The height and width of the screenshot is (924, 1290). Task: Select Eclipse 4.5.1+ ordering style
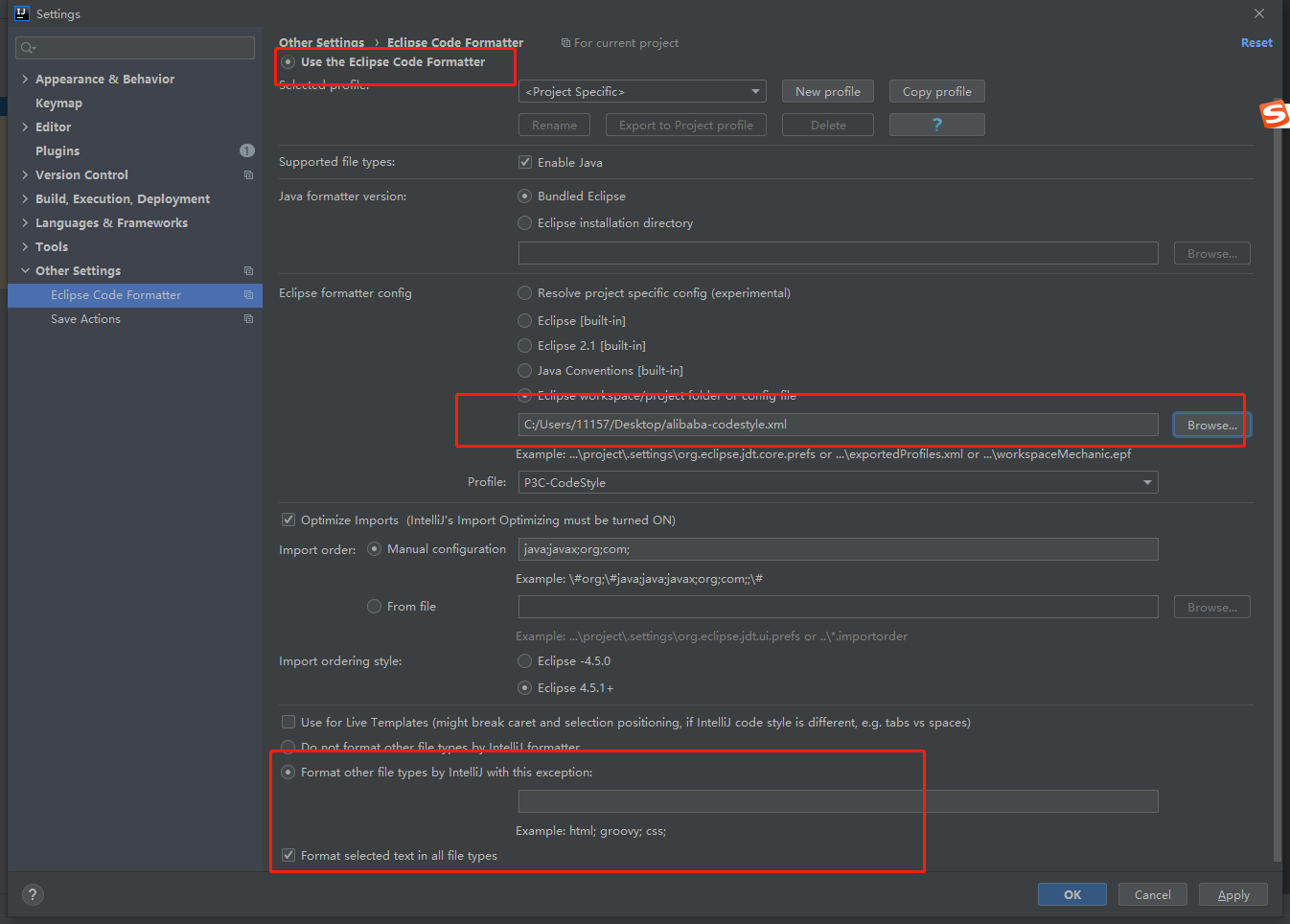tap(524, 687)
